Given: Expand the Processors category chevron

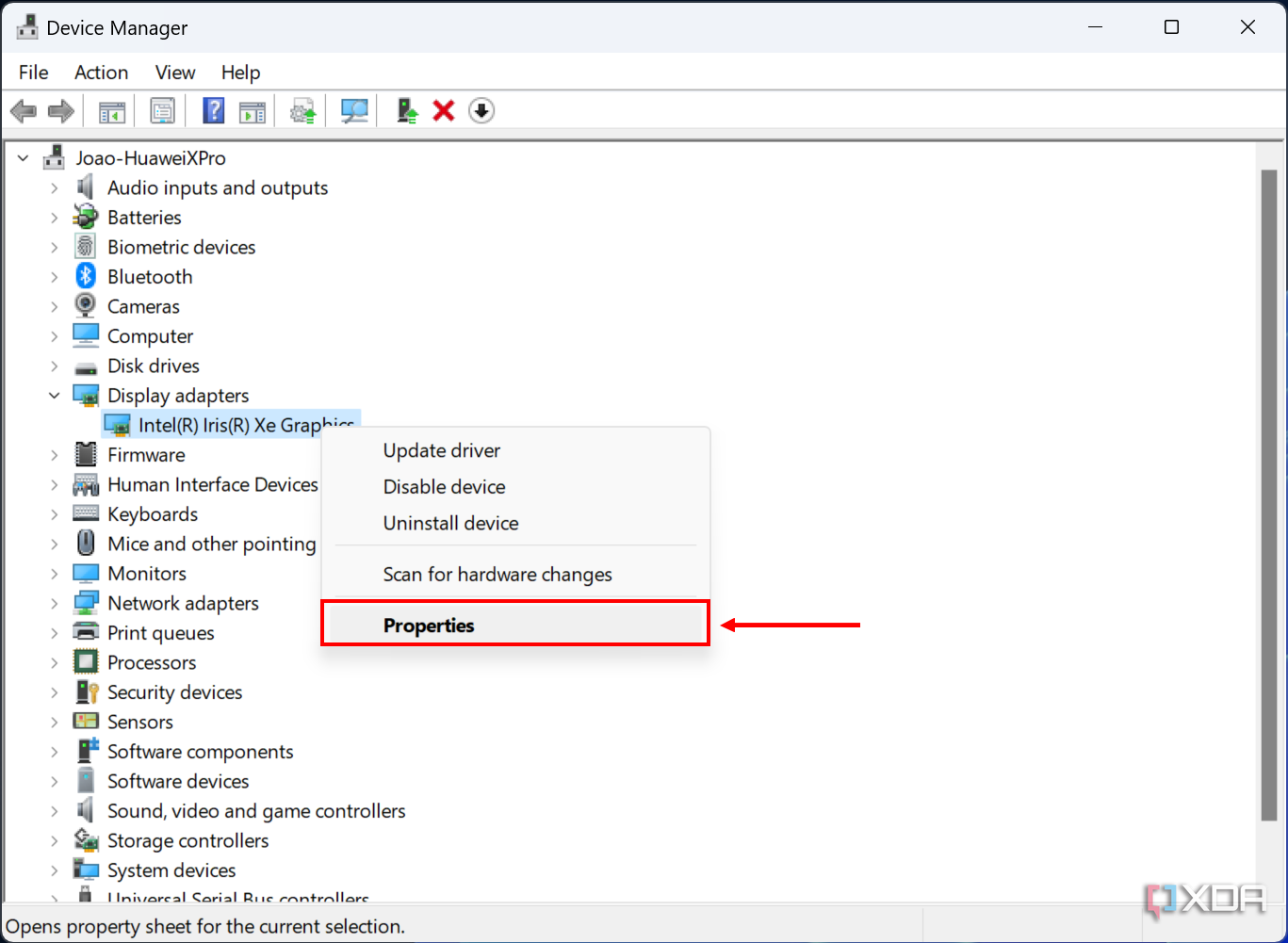Looking at the screenshot, I should click(55, 662).
